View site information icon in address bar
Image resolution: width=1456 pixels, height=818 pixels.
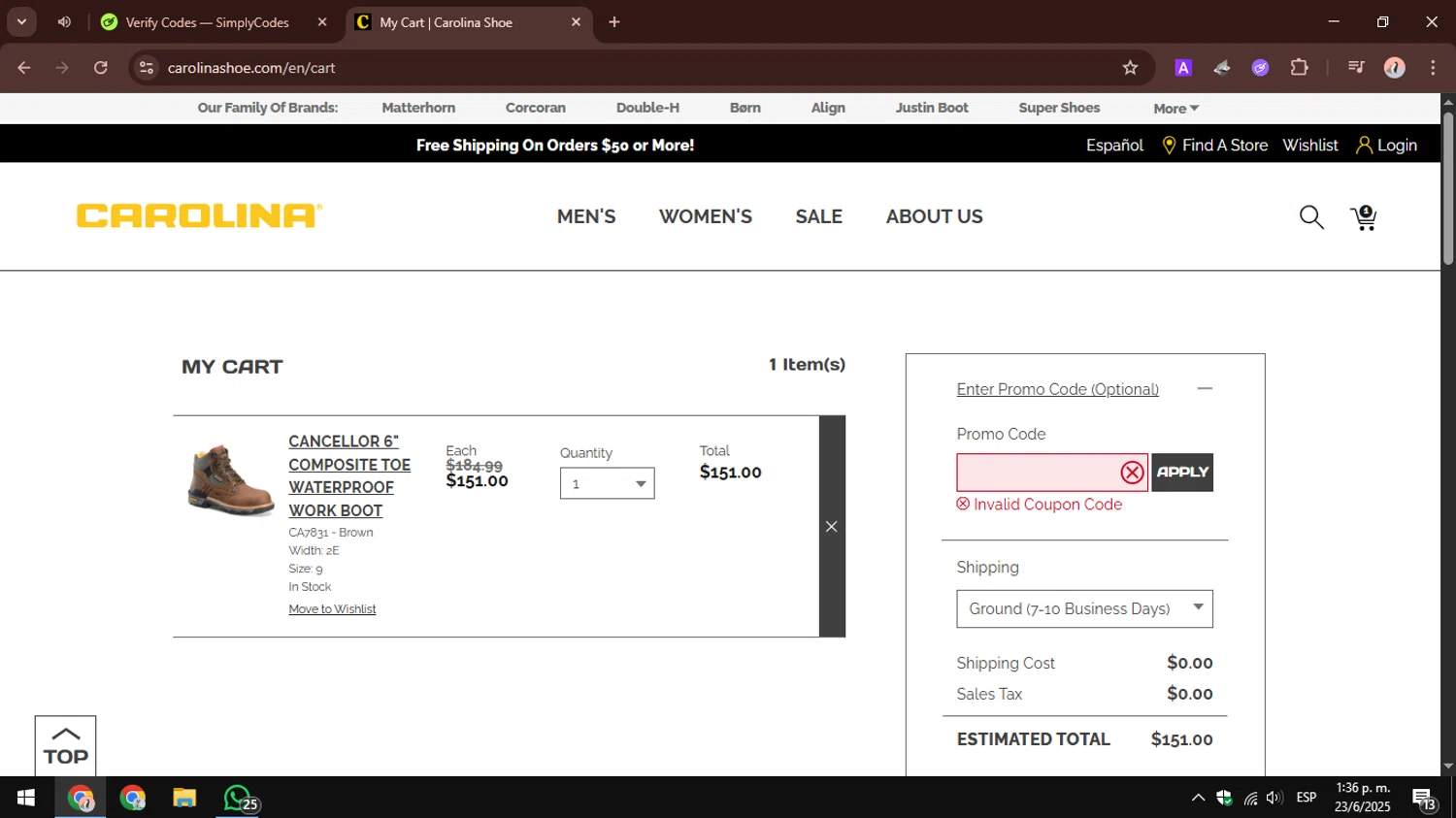point(147,68)
